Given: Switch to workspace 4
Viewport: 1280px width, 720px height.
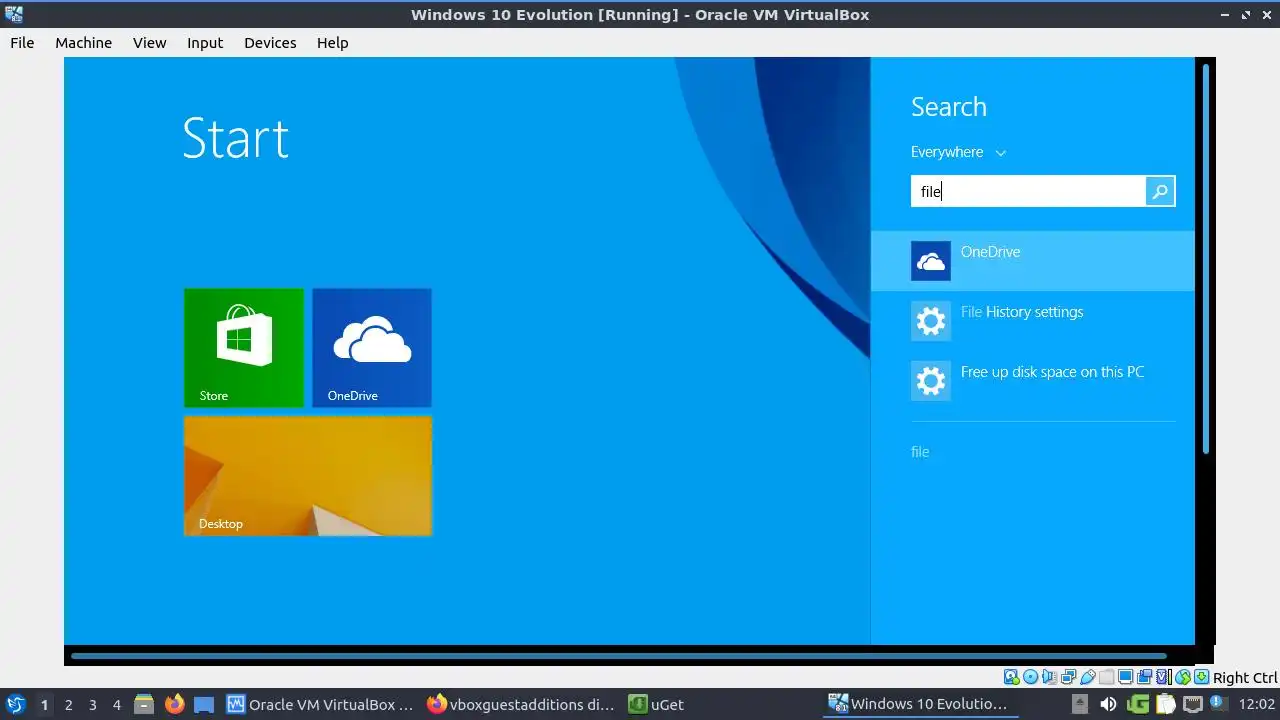Looking at the screenshot, I should tap(116, 704).
